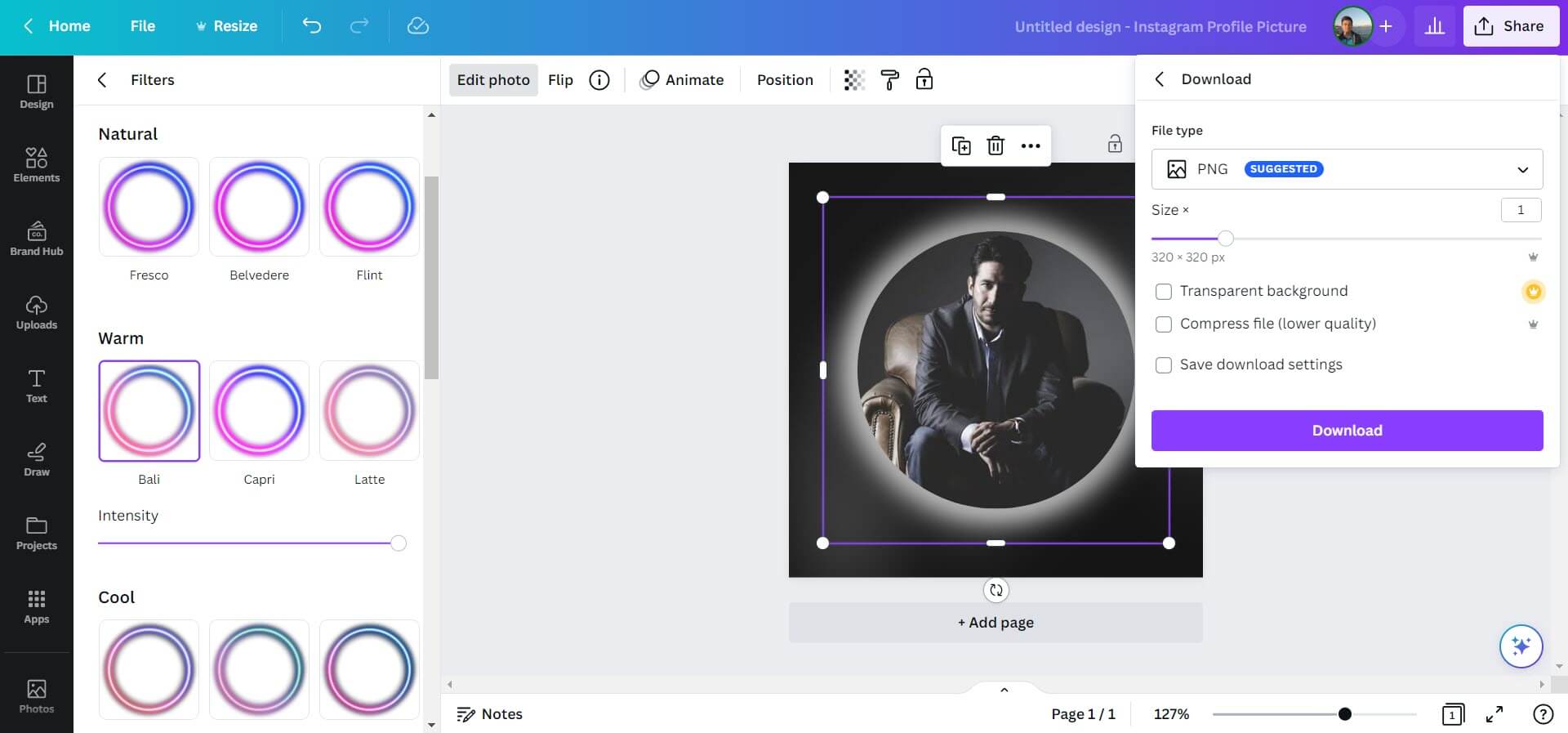Check Save download settings

coord(1164,365)
